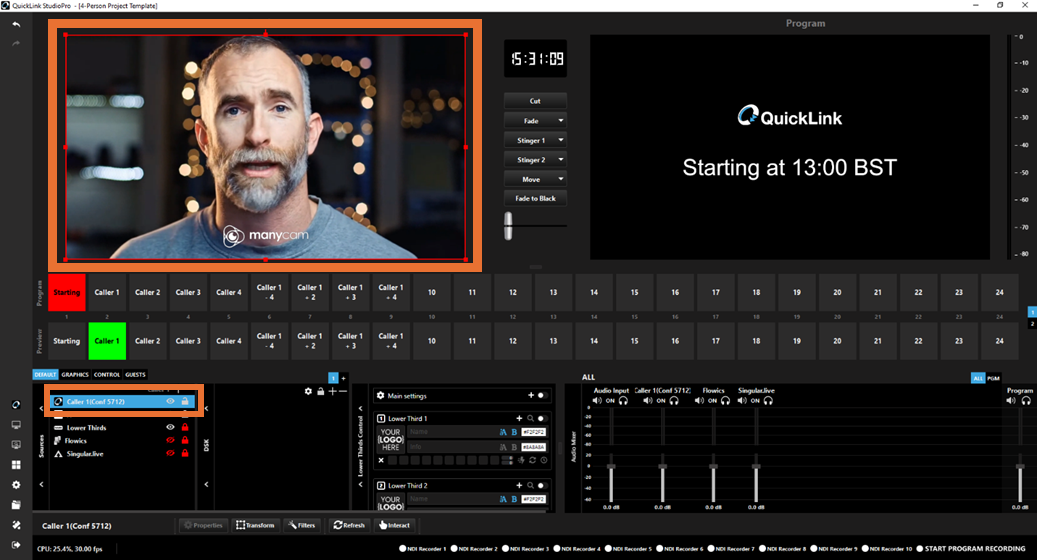
Task: Toggle visibility eye of Caller 1(Conf 5712) source
Action: click(171, 401)
